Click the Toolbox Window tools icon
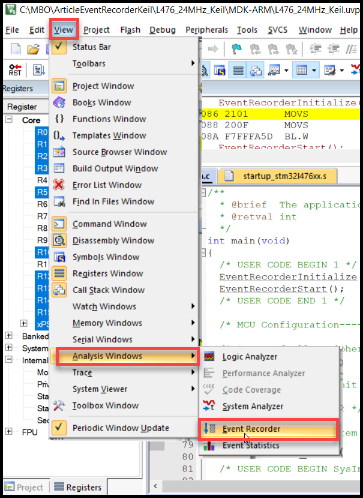Viewport: 363px width, 498px height. tap(59, 406)
